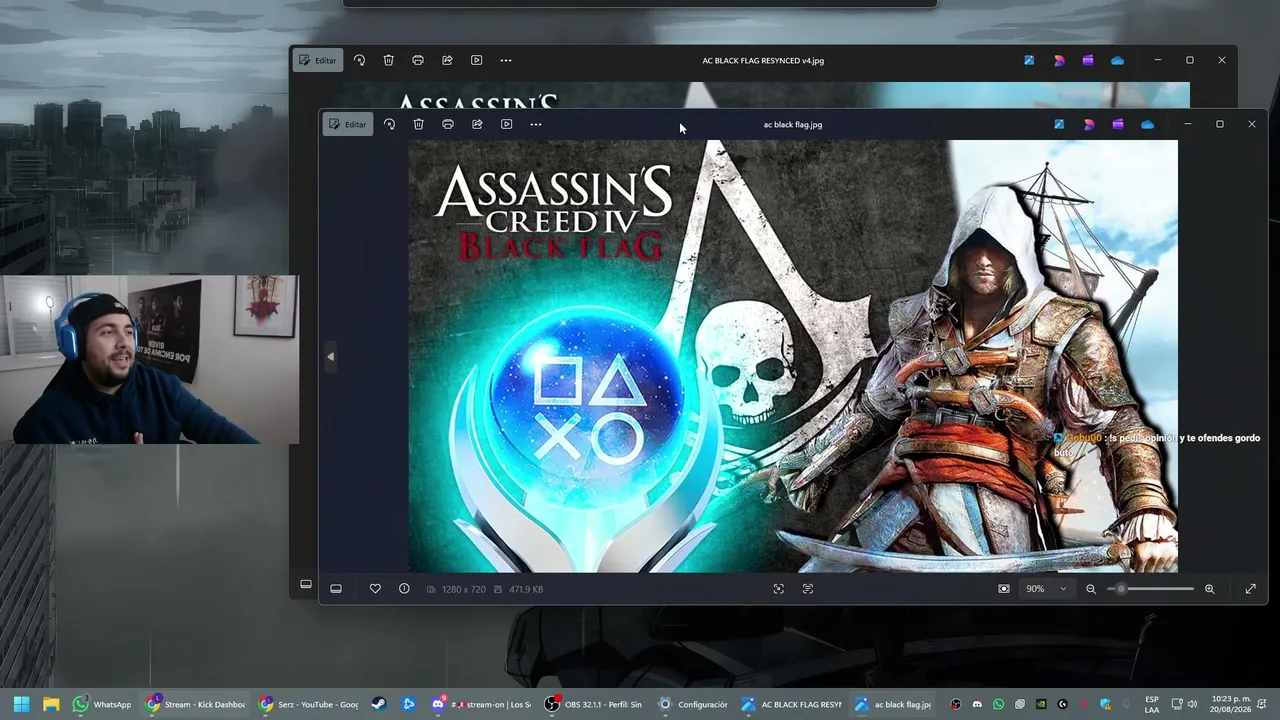Click the Assassin's Creed image in front window

[x=793, y=356]
